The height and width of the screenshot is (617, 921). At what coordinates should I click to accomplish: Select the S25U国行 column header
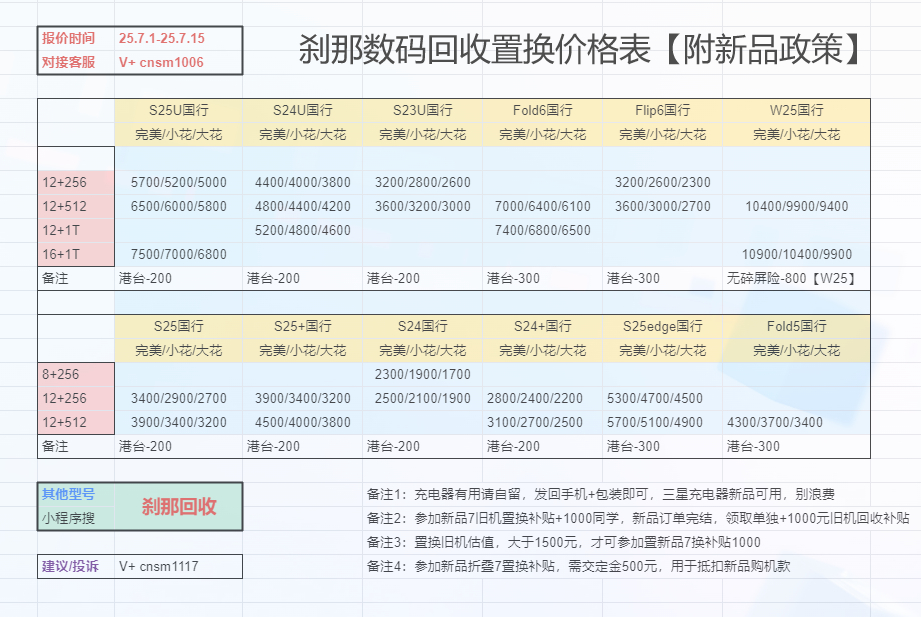tap(179, 110)
